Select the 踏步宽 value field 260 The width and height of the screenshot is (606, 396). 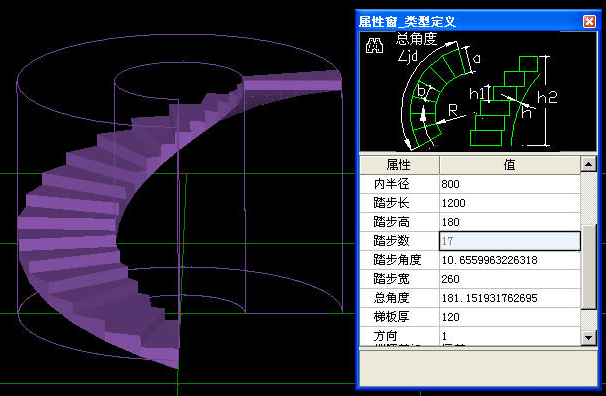click(x=510, y=279)
